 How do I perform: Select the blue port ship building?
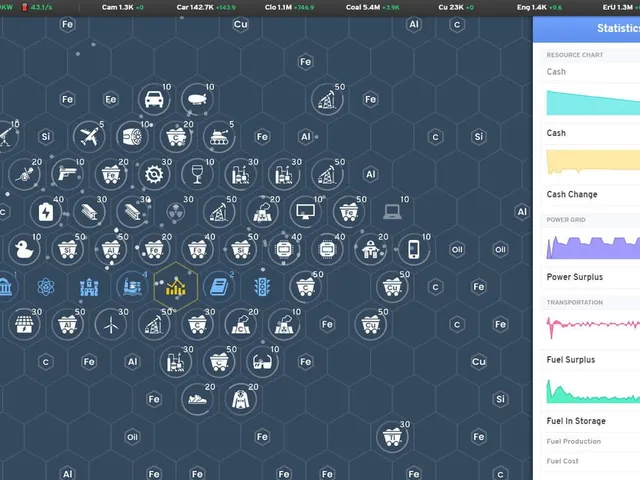(x=132, y=287)
